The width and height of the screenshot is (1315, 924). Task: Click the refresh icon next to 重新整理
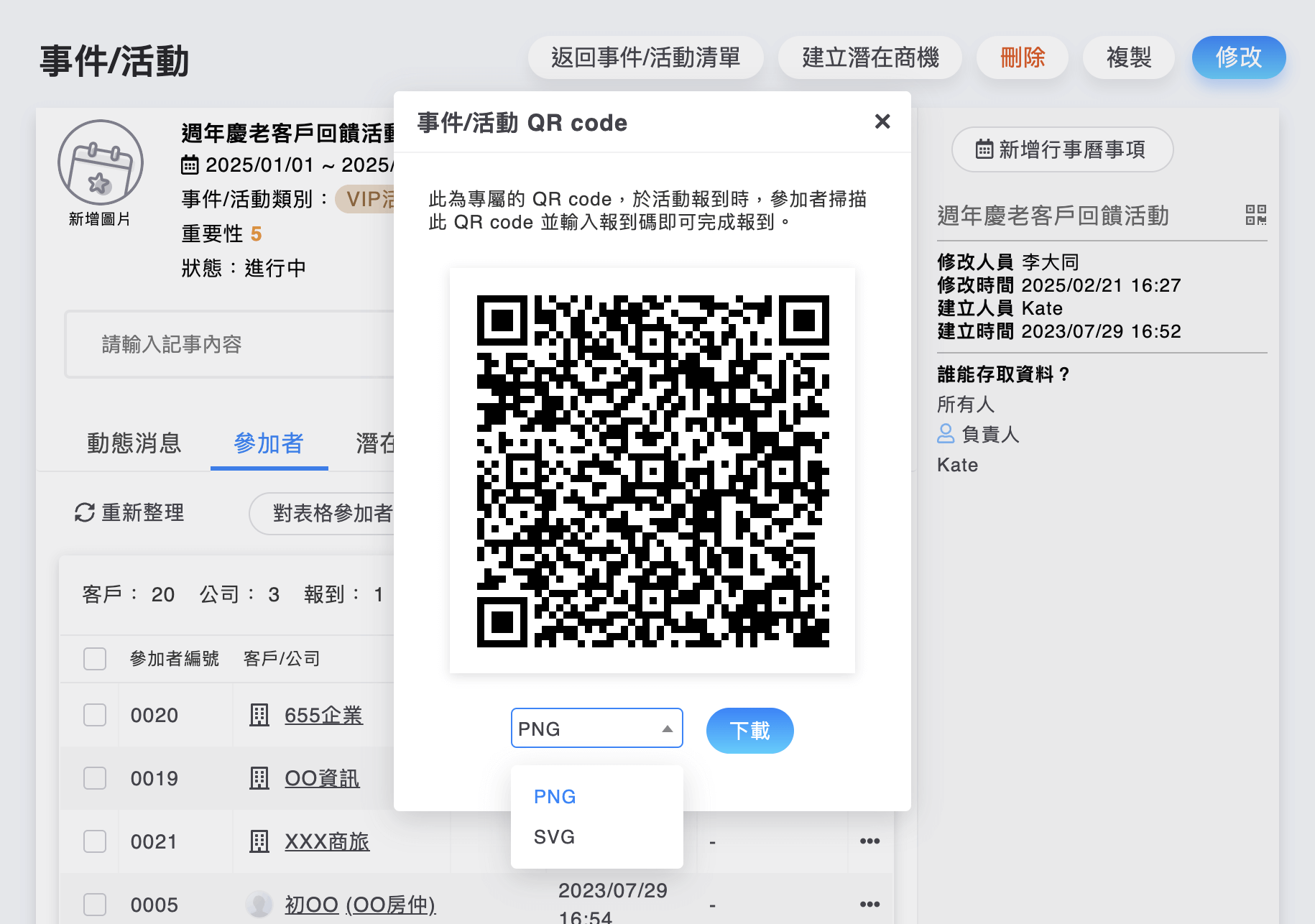pos(85,512)
